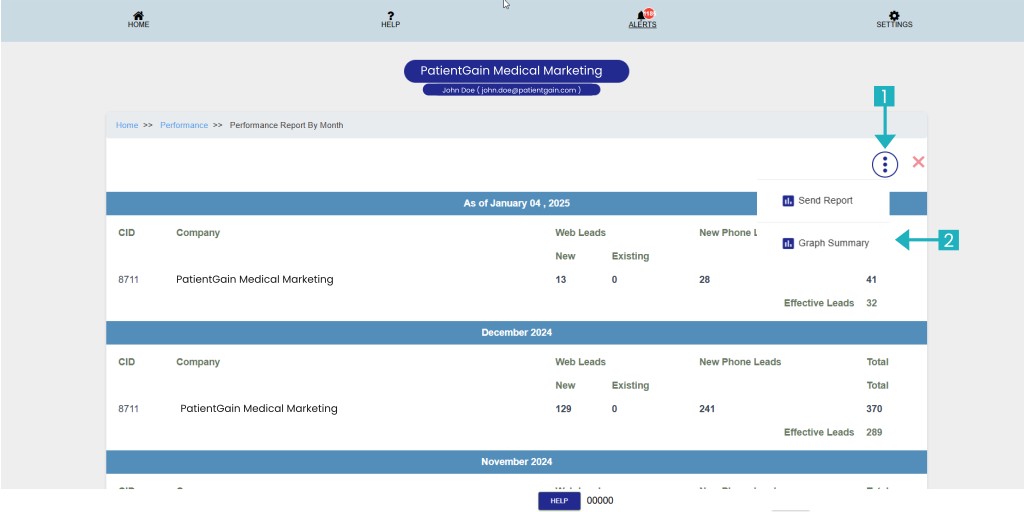
Task: Click new web leads value 129
Action: 563,409
